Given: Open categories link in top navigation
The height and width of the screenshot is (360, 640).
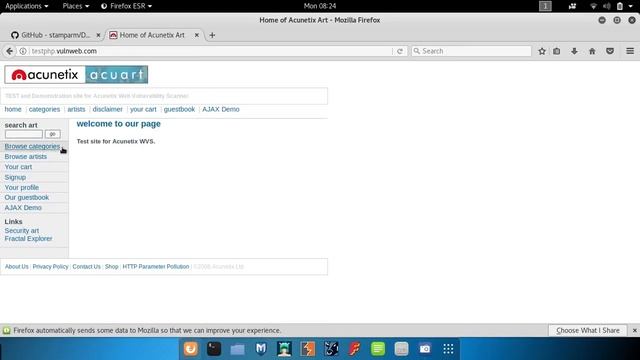Looking at the screenshot, I should coord(44,109).
